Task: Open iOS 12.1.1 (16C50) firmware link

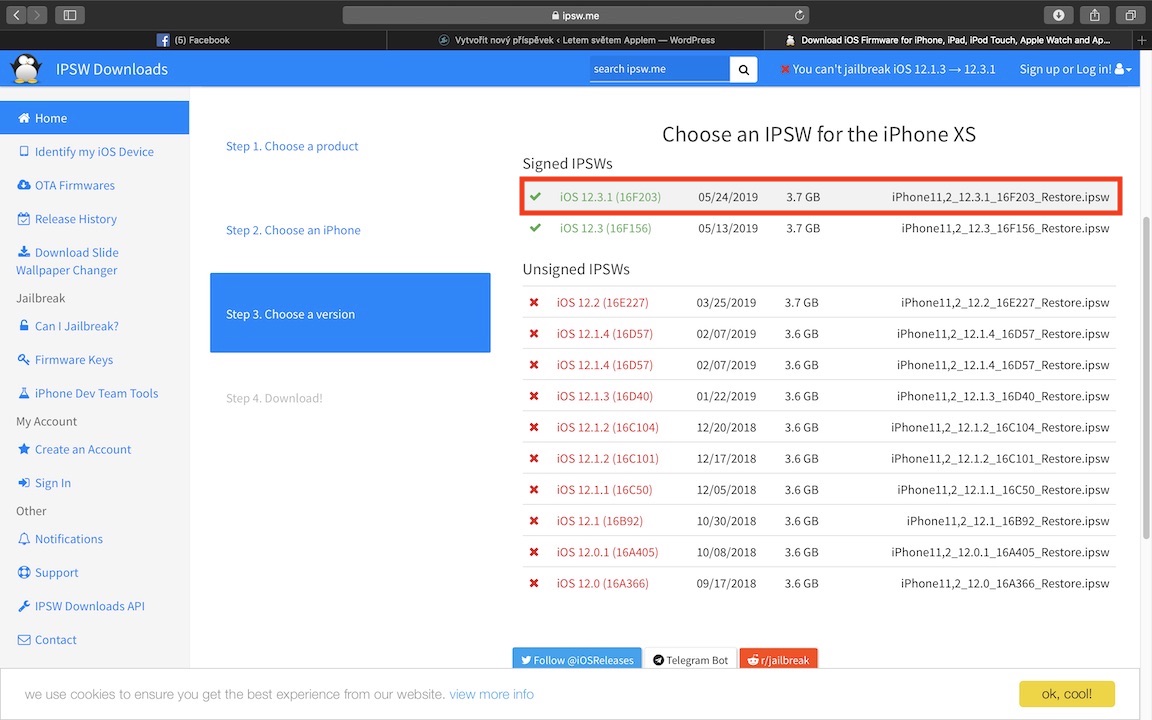Action: (605, 489)
